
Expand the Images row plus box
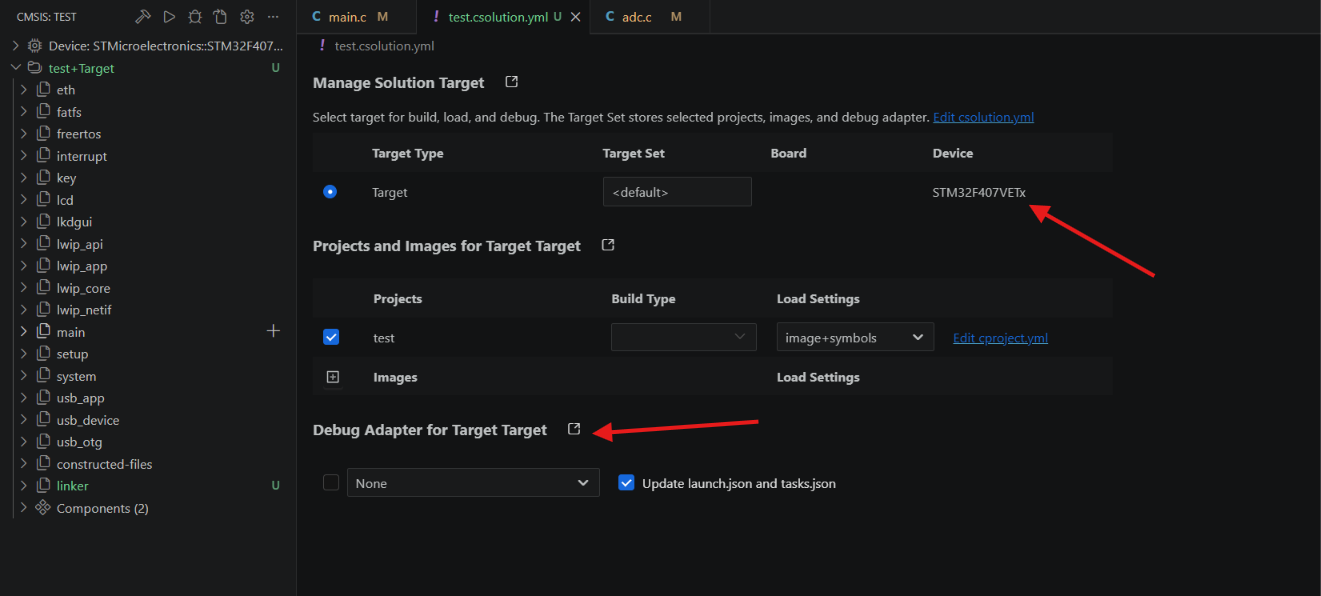click(x=333, y=377)
